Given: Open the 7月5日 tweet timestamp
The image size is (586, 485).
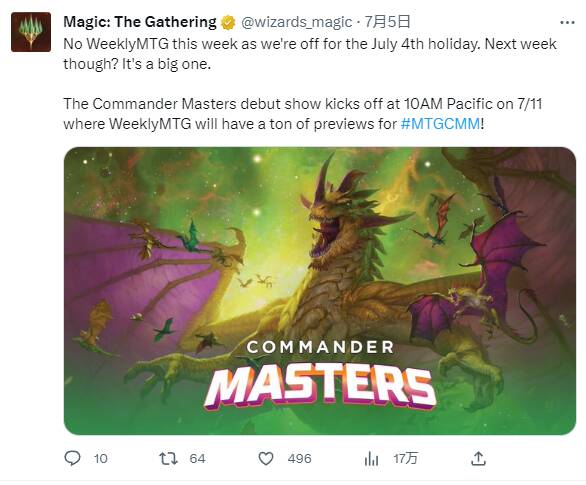Looking at the screenshot, I should 387,22.
